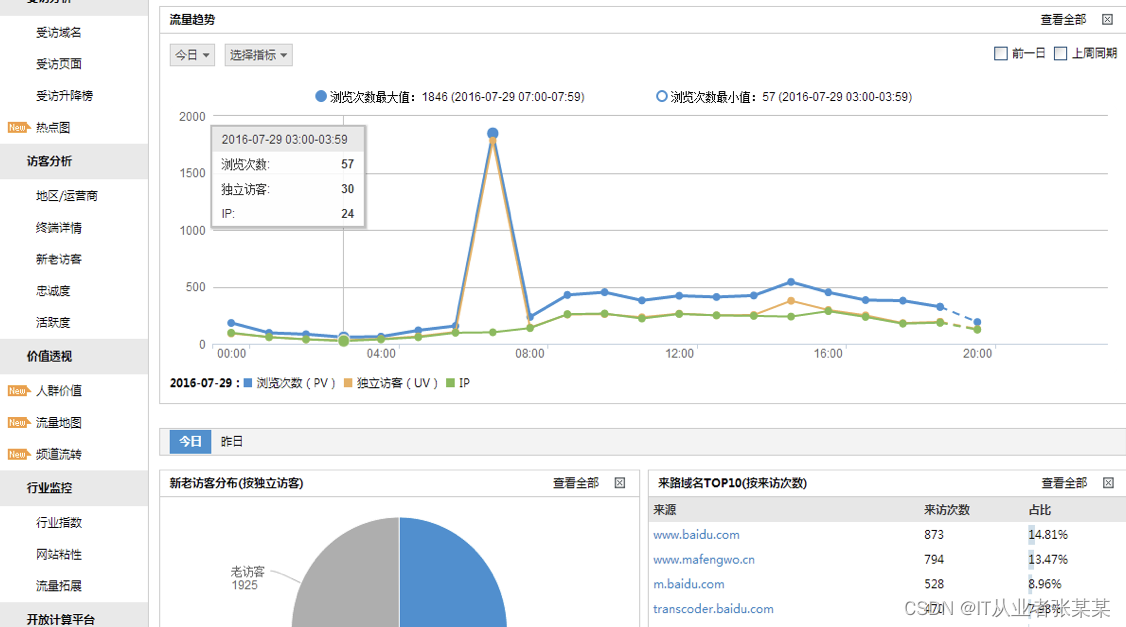
Task: Click 查看全部 in the 流量趋势 header
Action: (1063, 19)
